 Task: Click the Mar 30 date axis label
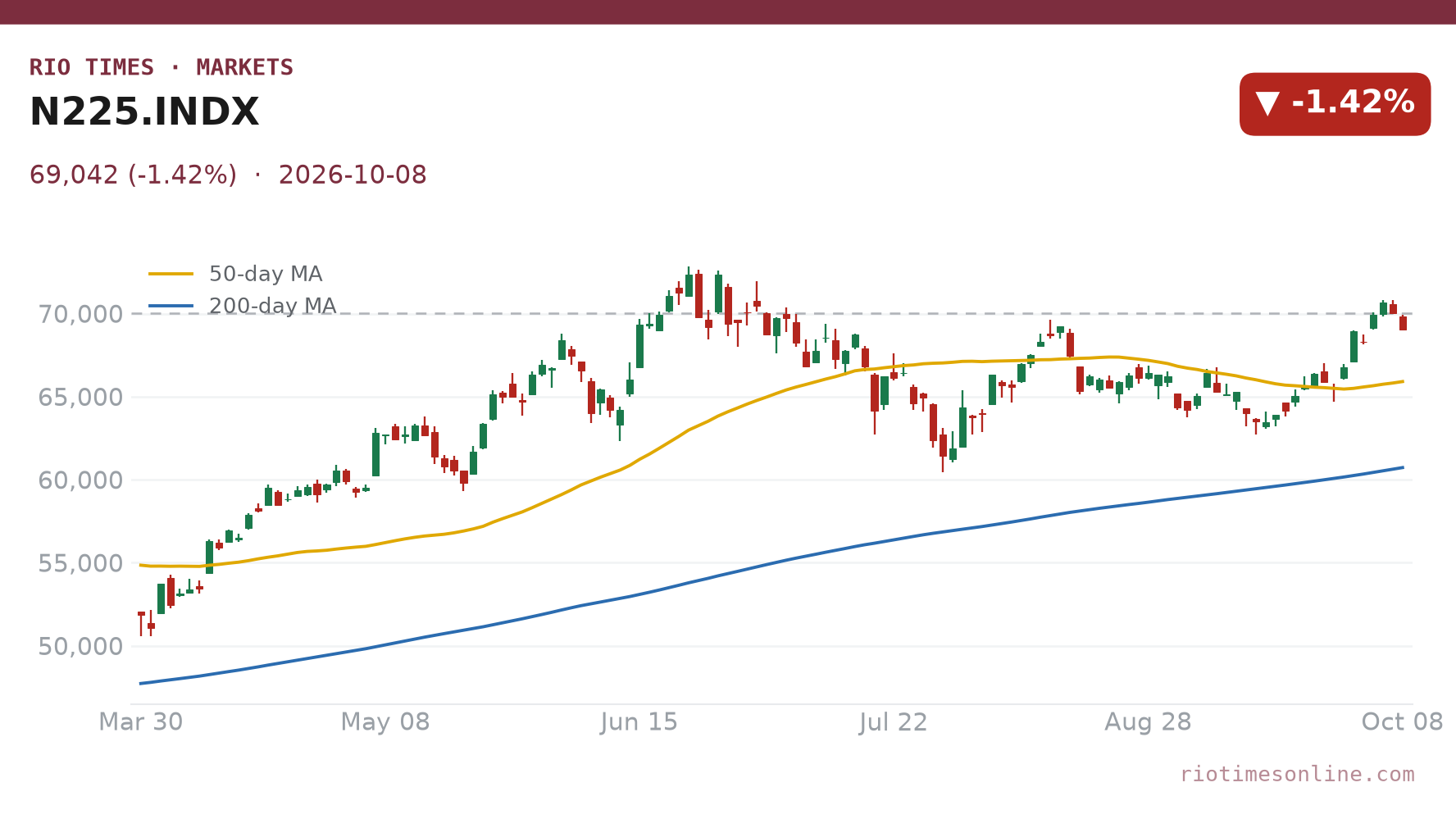(x=141, y=722)
